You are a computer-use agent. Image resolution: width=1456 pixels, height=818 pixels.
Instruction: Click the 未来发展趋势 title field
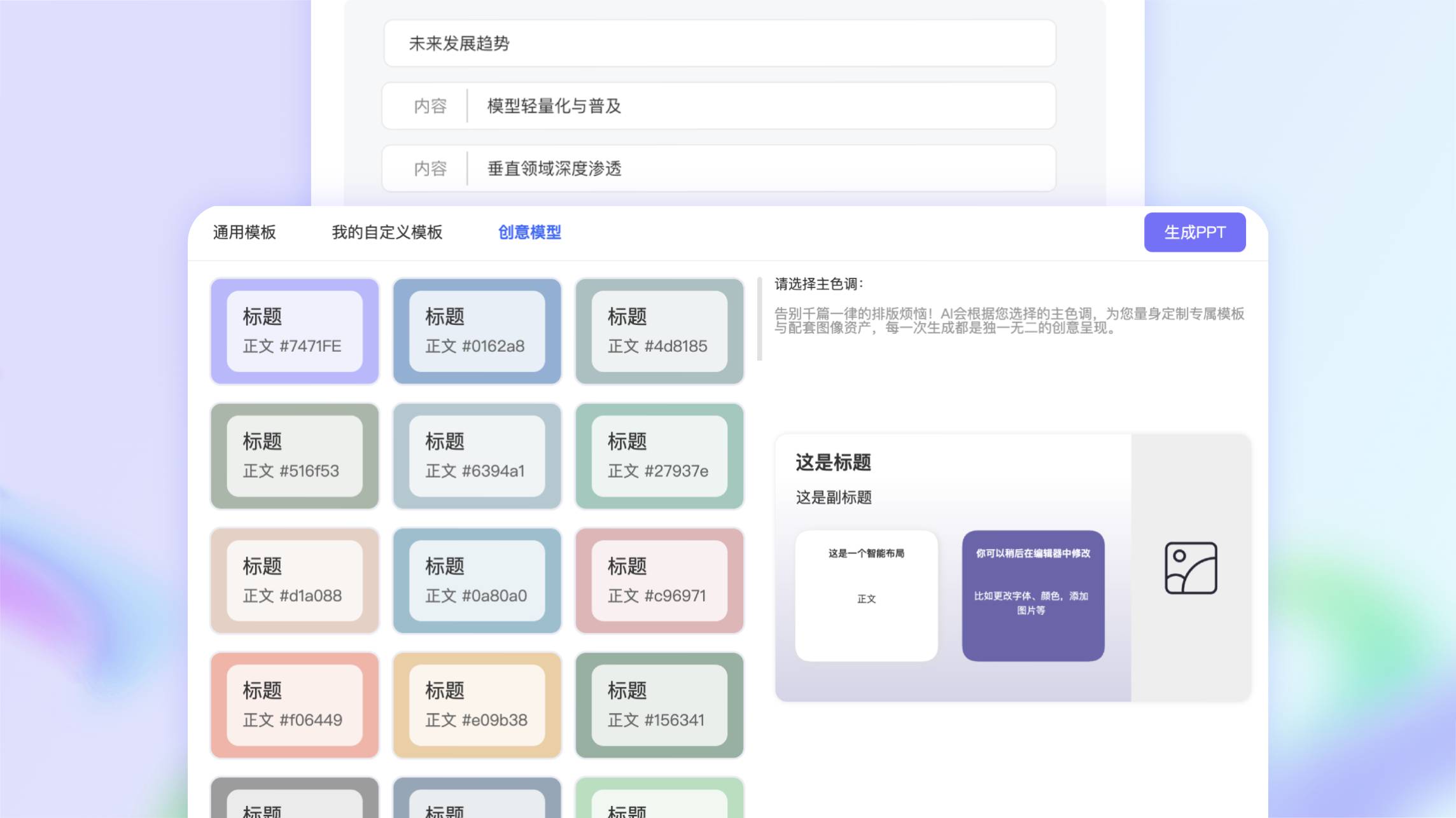click(x=720, y=43)
